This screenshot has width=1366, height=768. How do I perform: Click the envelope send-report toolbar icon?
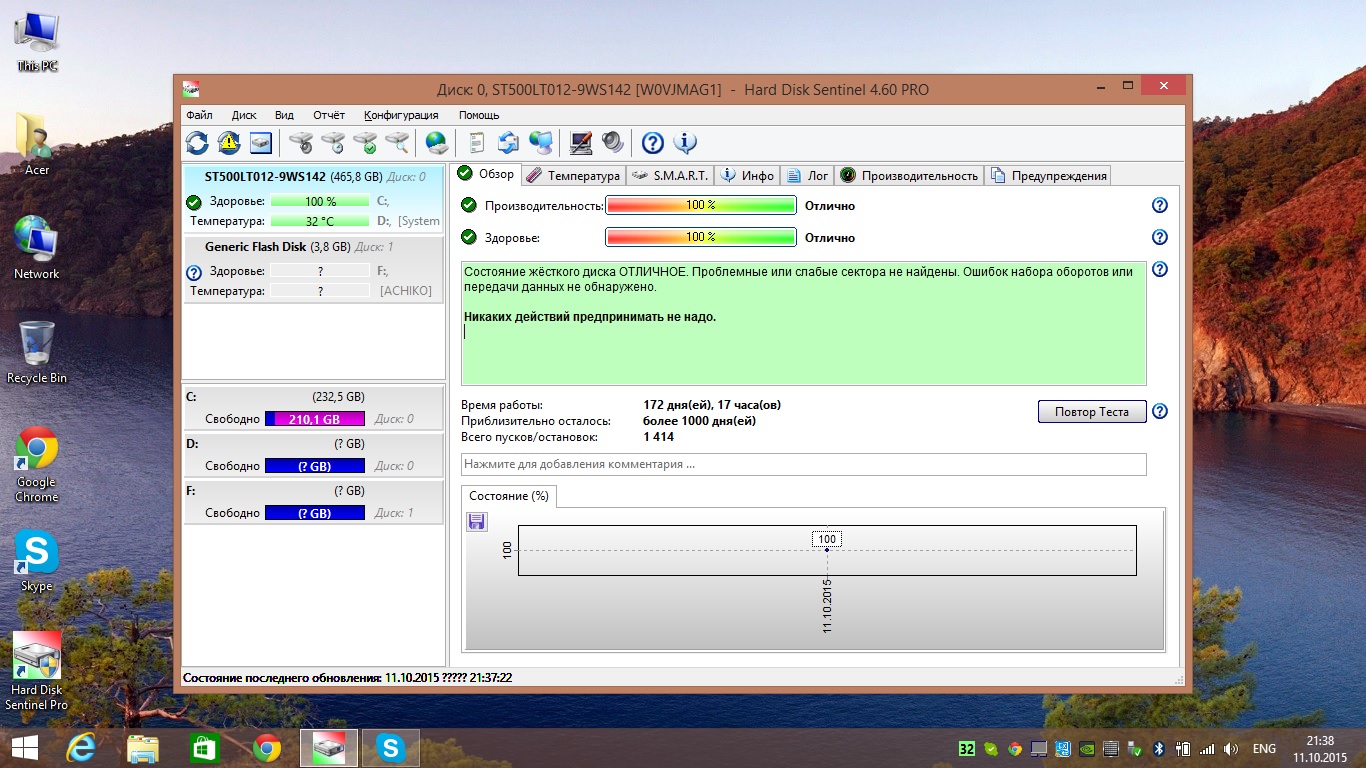(509, 143)
